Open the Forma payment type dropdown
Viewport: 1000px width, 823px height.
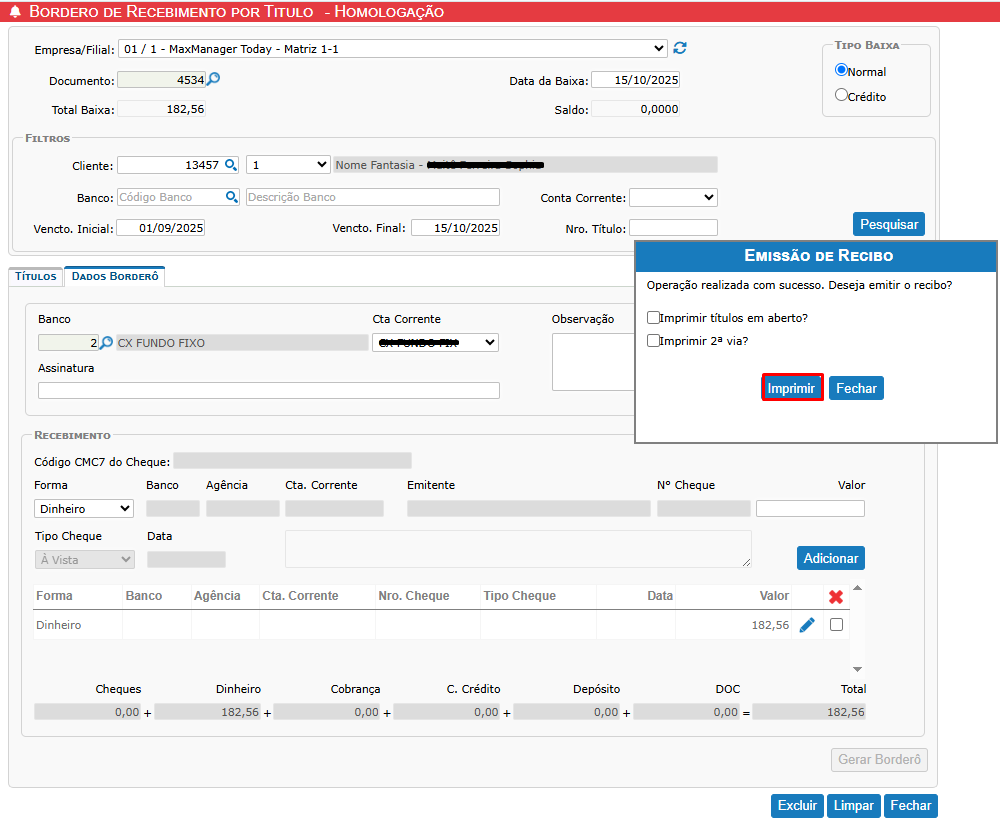[x=84, y=509]
